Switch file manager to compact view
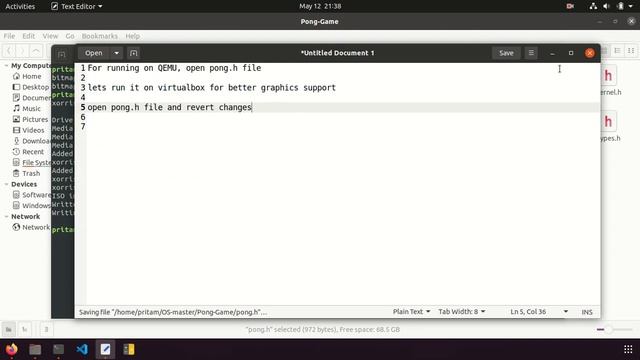 click(x=631, y=51)
